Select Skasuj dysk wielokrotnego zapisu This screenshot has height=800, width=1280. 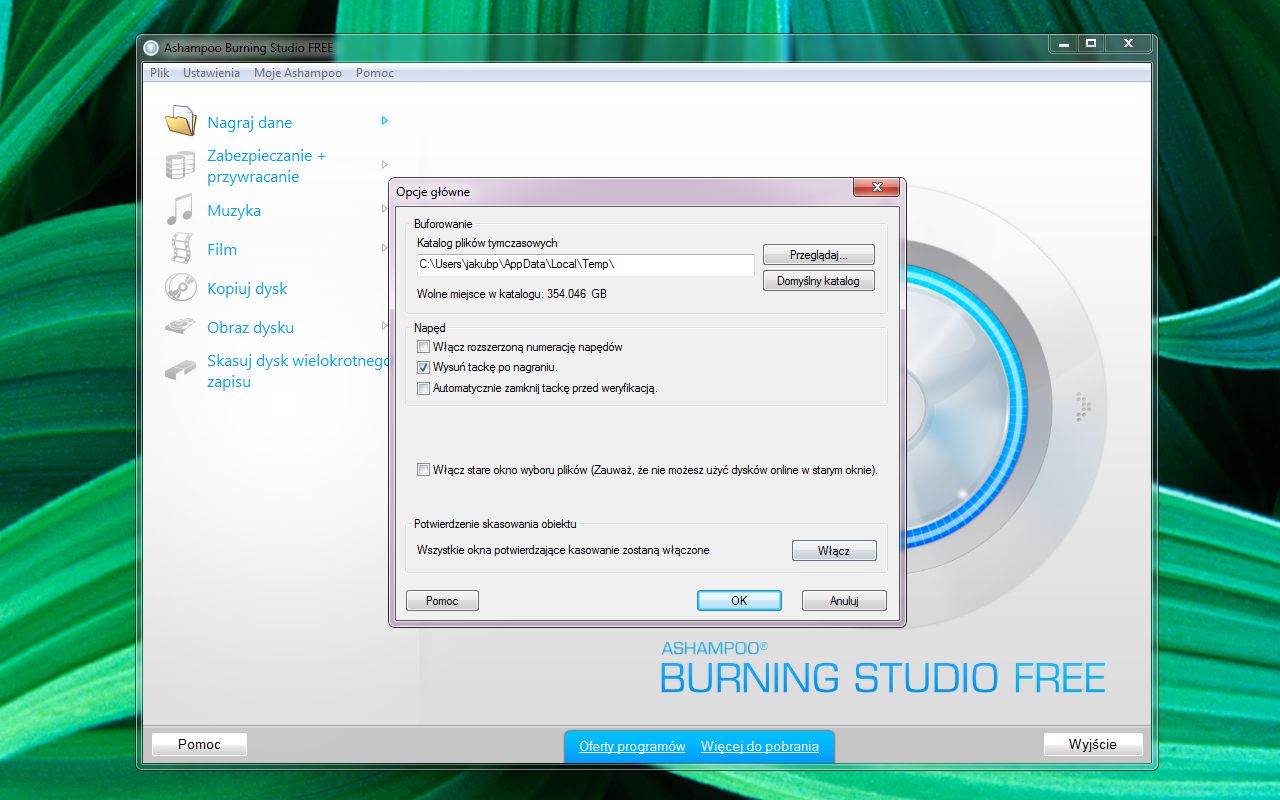pos(297,371)
